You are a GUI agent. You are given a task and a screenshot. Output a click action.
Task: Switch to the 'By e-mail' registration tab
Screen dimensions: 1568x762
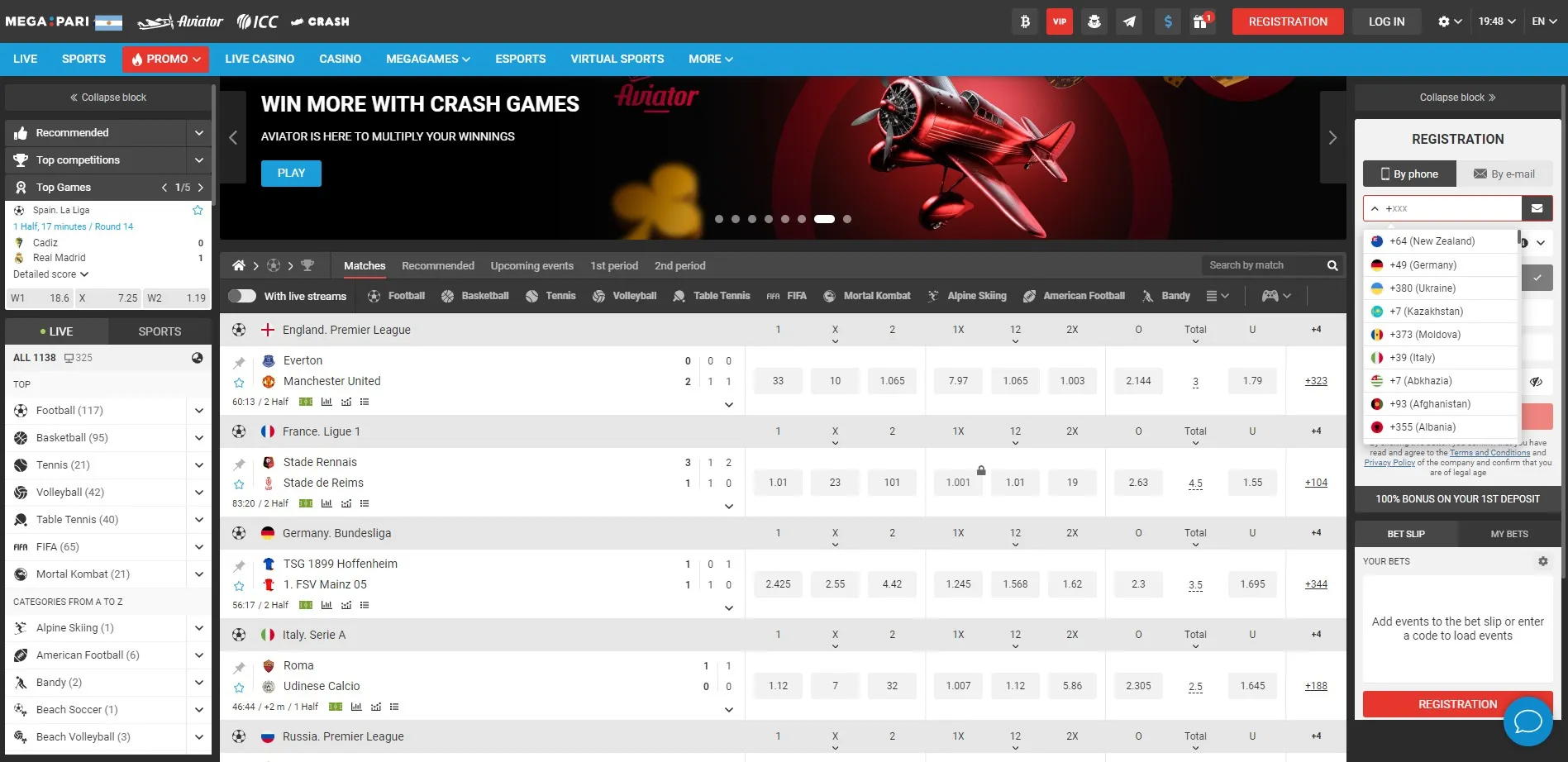(x=1505, y=174)
